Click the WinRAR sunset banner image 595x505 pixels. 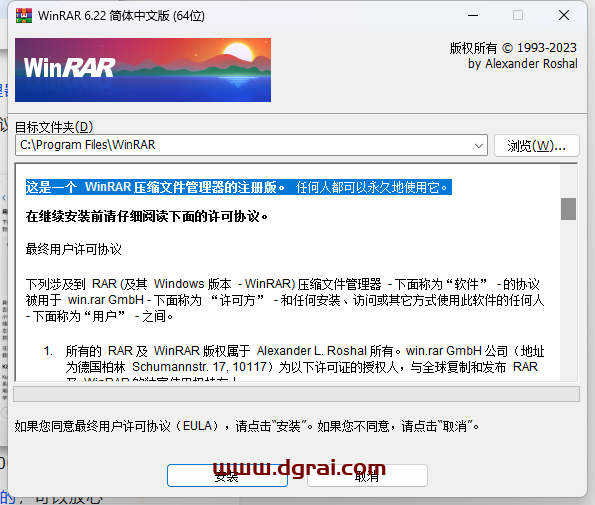[x=143, y=70]
